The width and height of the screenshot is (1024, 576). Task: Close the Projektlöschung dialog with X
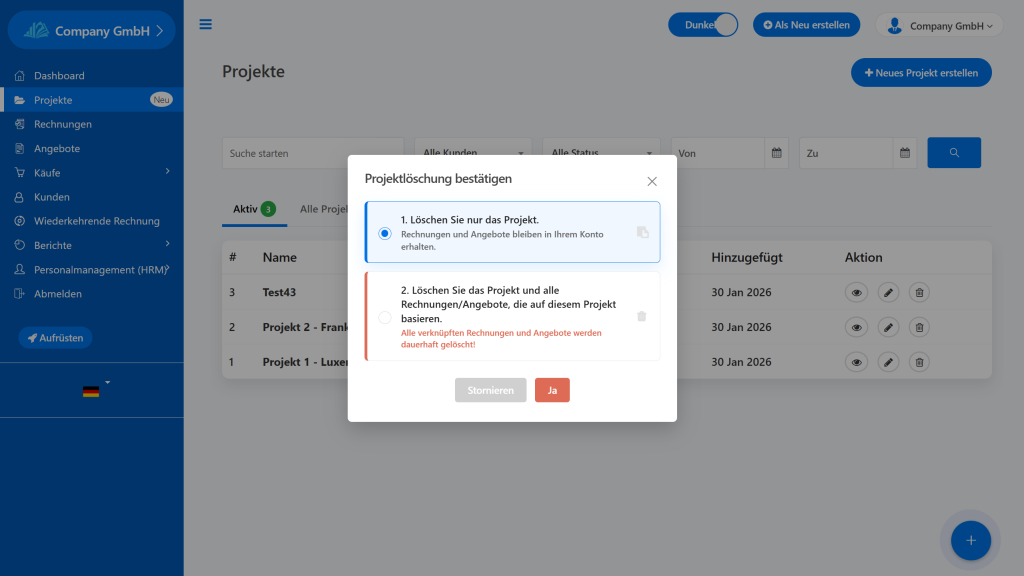[x=652, y=181]
